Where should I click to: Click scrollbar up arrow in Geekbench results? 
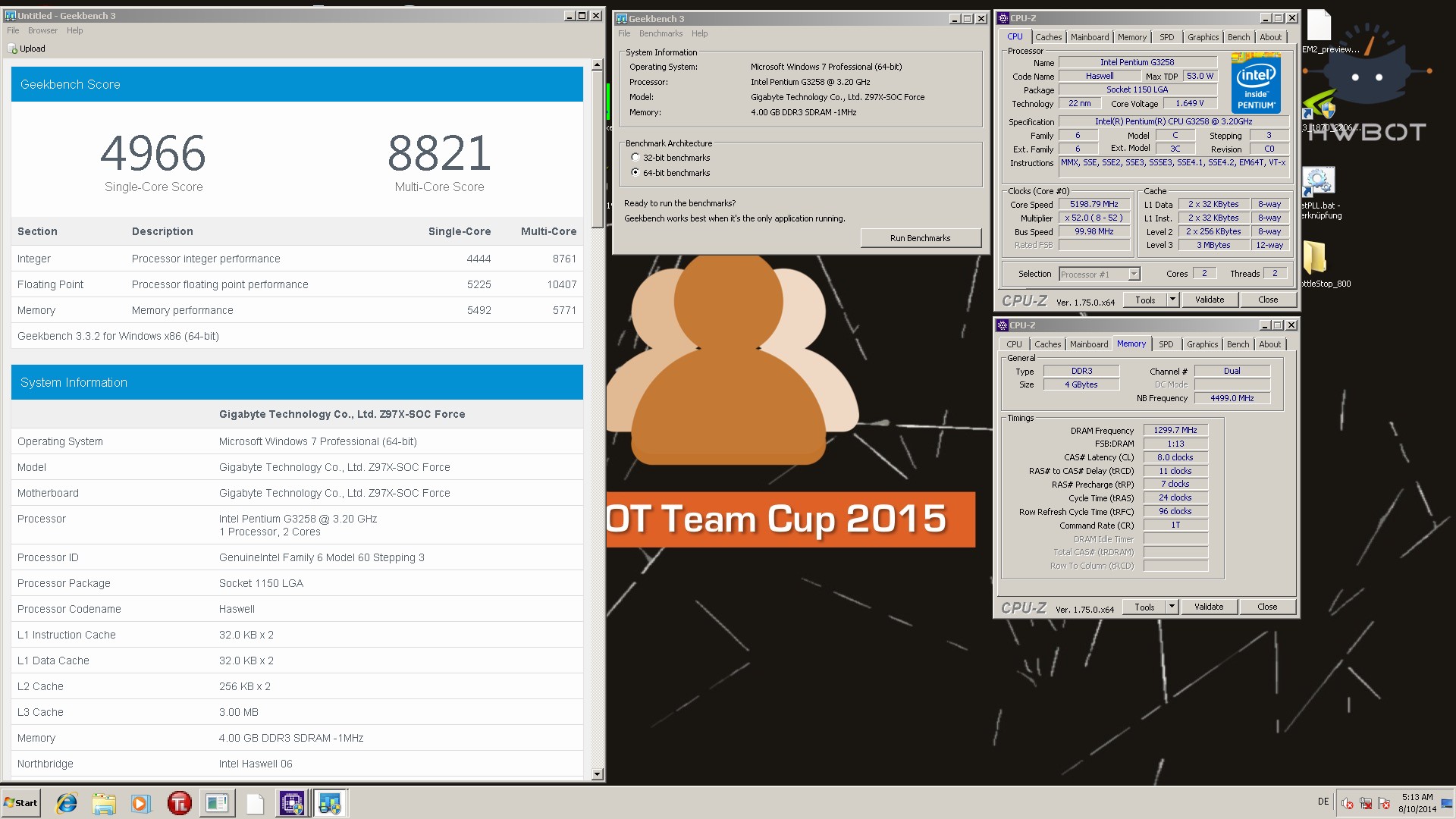click(597, 65)
